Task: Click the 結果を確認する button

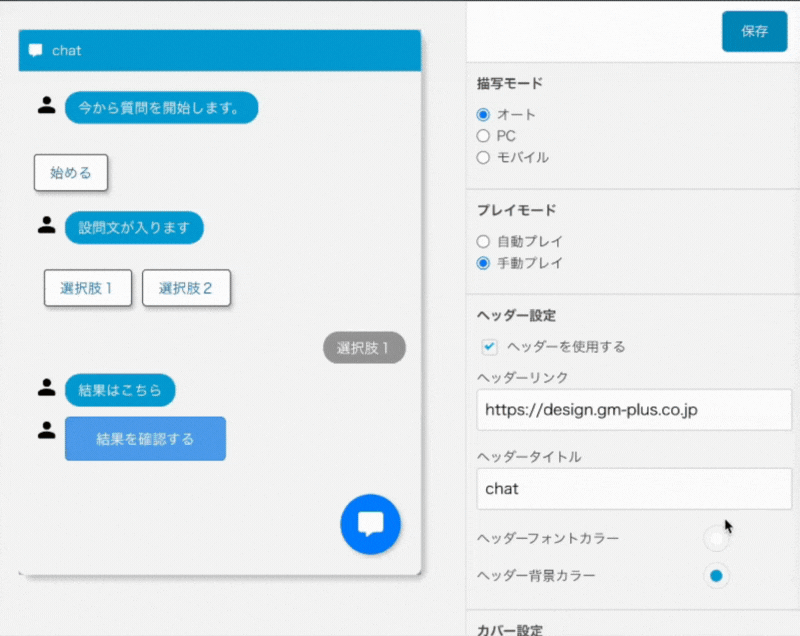Action: (145, 439)
